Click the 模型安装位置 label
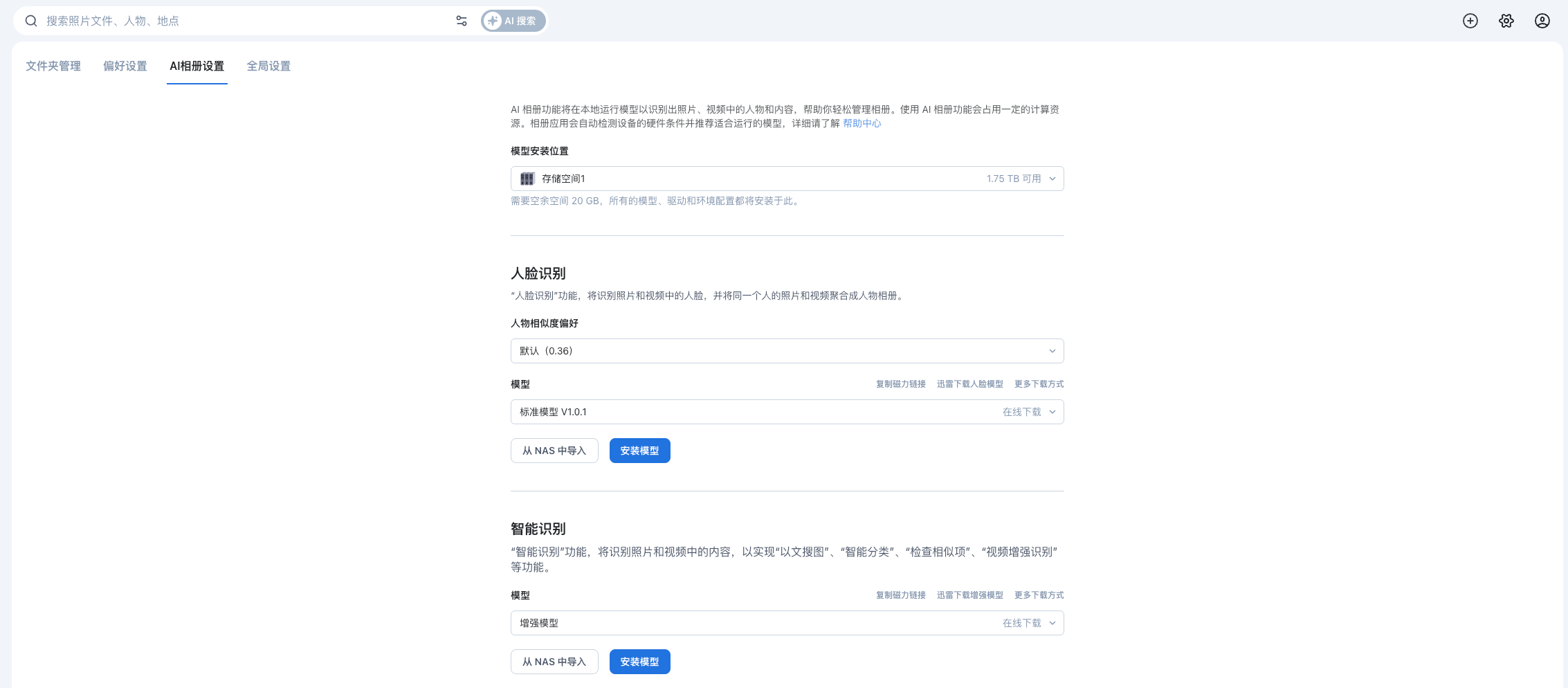The width and height of the screenshot is (1568, 688). click(540, 151)
